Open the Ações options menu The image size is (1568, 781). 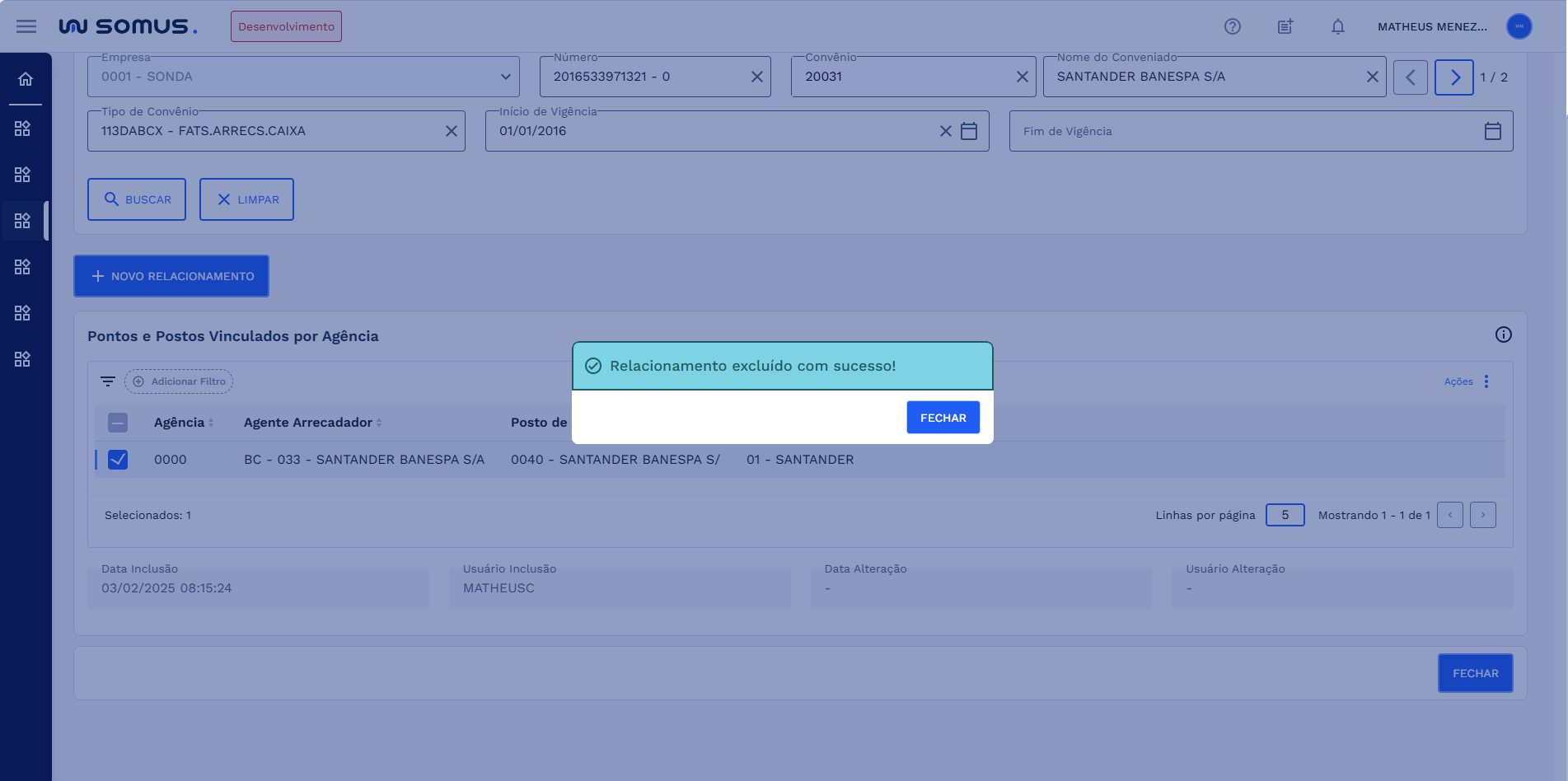(1486, 381)
